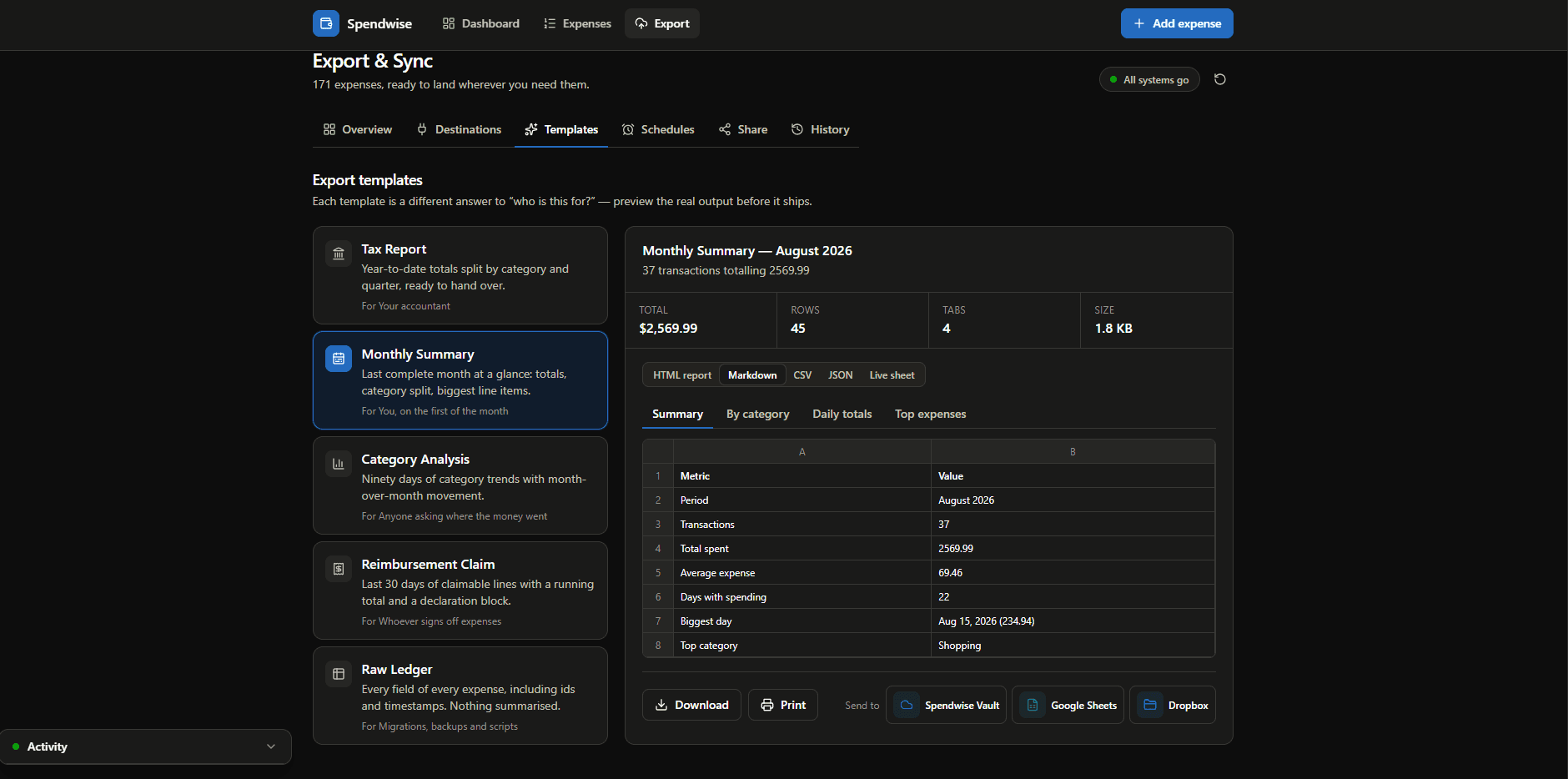Open the Expenses nav item

click(577, 23)
